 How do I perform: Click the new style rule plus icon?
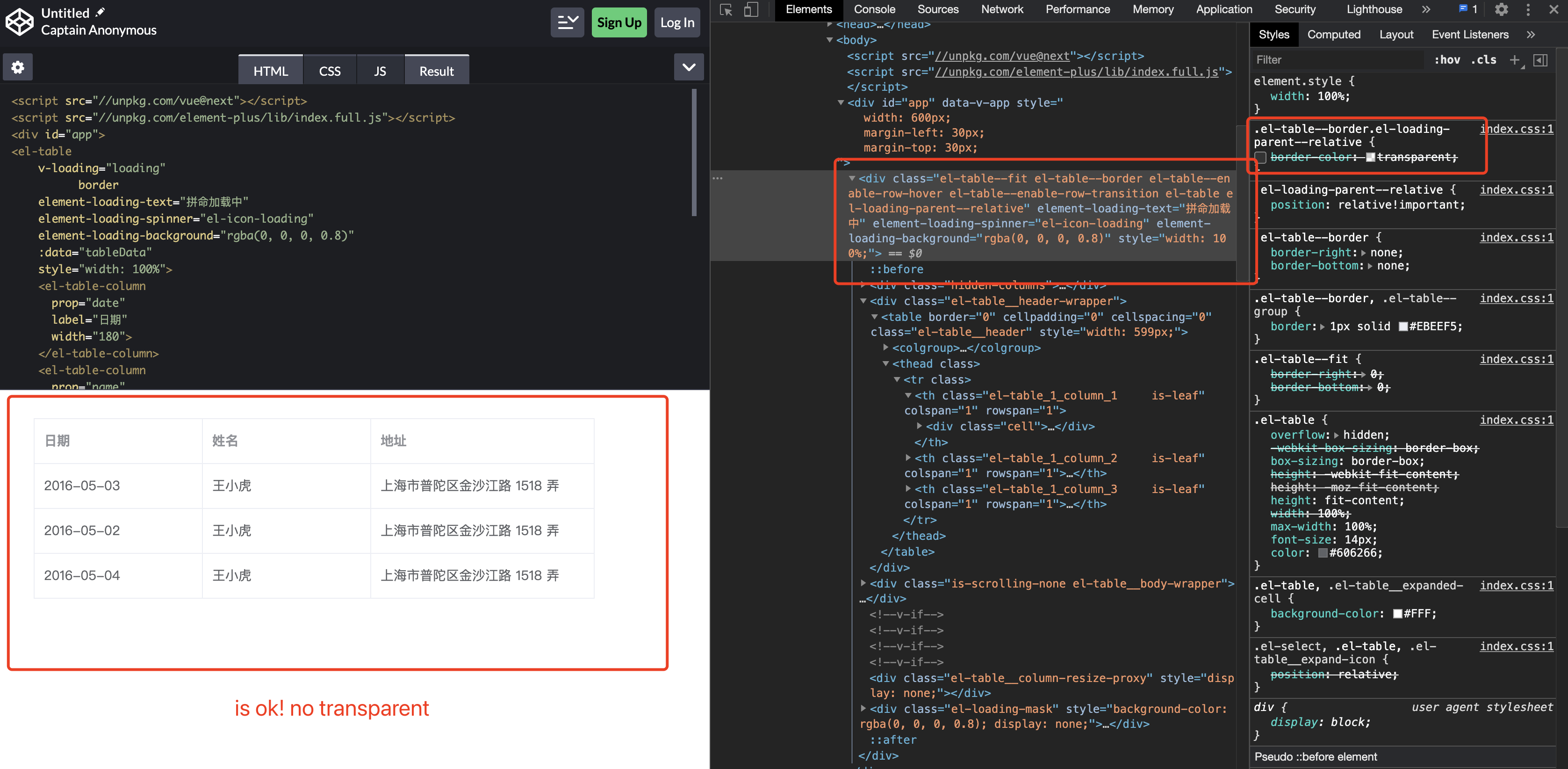(1514, 60)
